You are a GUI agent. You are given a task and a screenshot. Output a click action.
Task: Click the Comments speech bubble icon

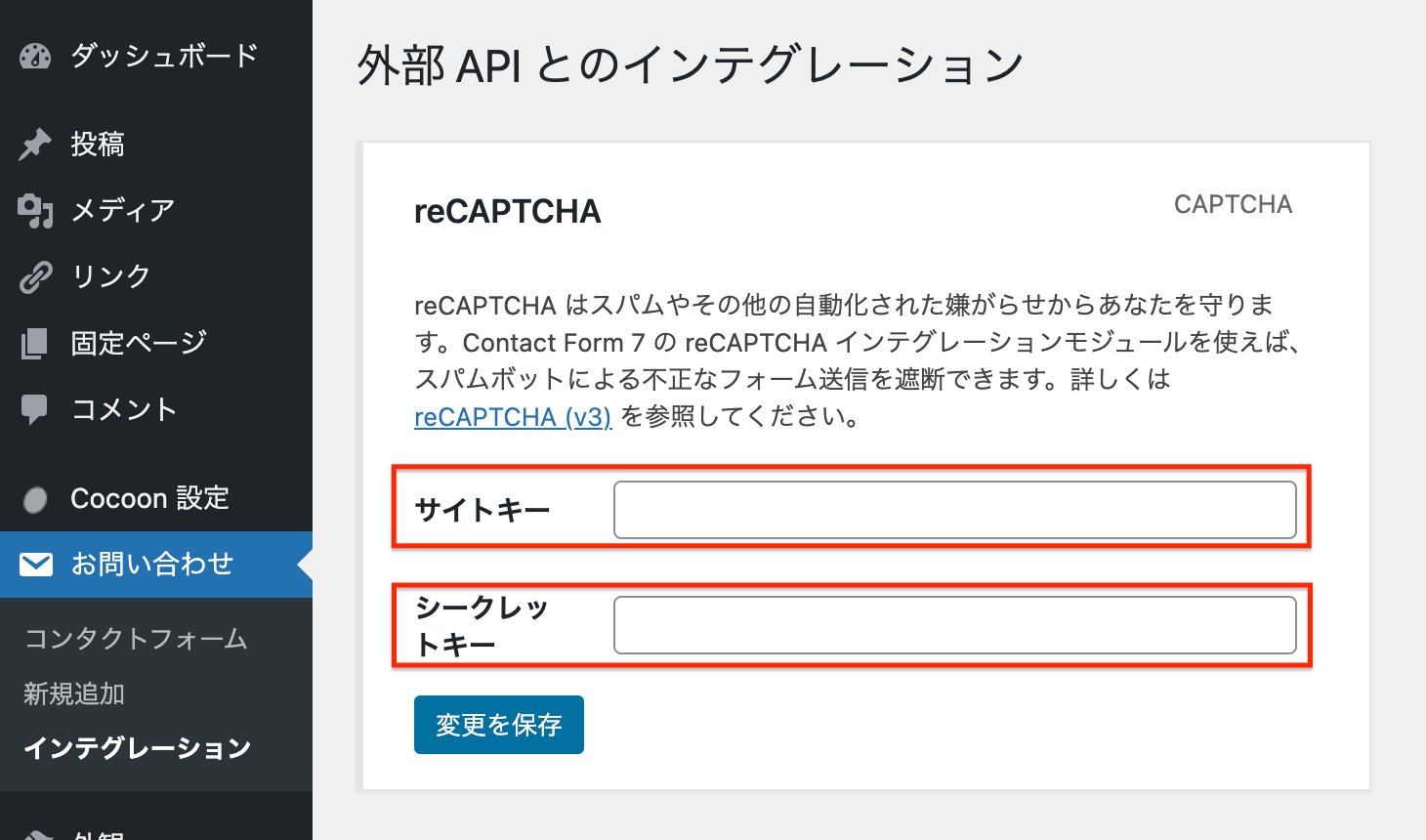coord(35,409)
